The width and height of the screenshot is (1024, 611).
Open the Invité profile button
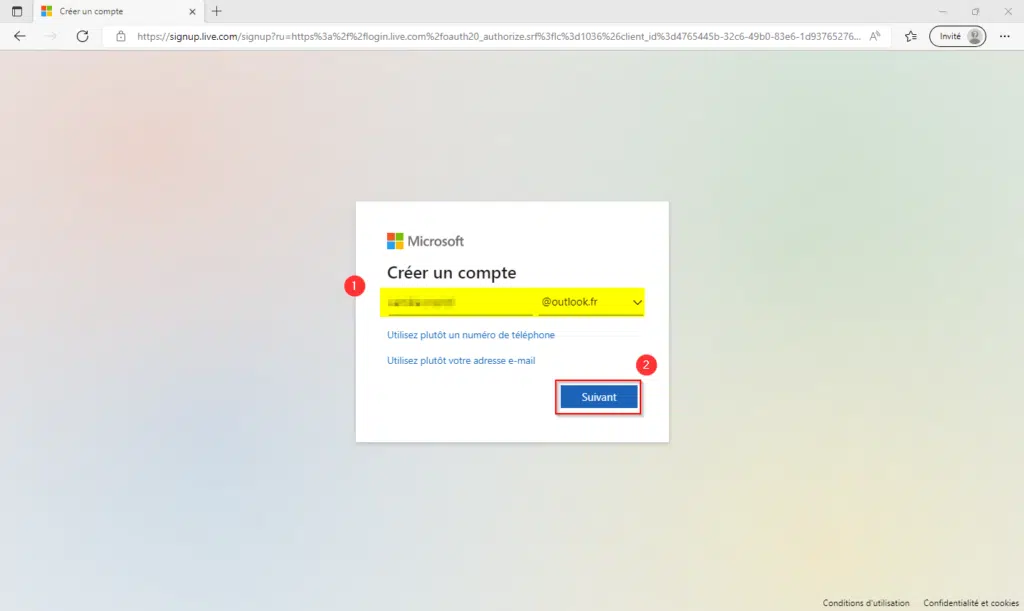[x=957, y=37]
